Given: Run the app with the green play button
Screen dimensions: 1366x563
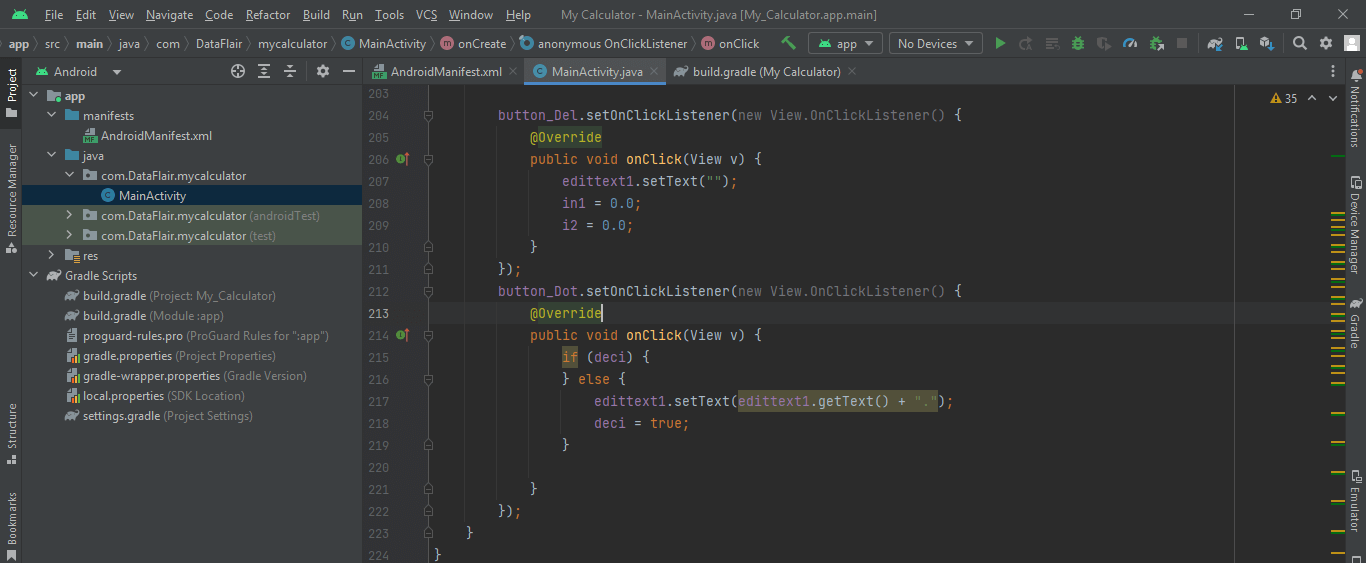Looking at the screenshot, I should (1000, 43).
